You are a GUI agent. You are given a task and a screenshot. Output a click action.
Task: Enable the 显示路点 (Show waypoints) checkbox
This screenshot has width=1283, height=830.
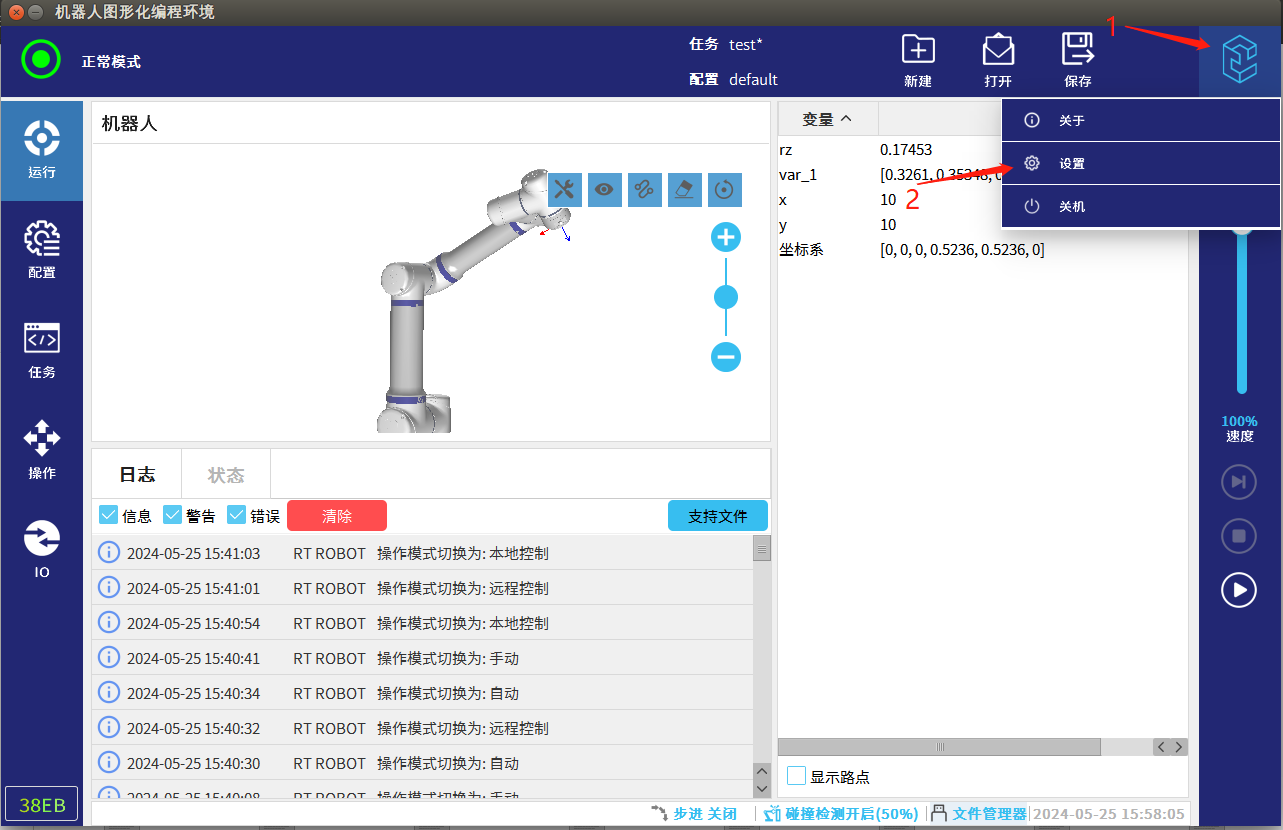tap(797, 776)
